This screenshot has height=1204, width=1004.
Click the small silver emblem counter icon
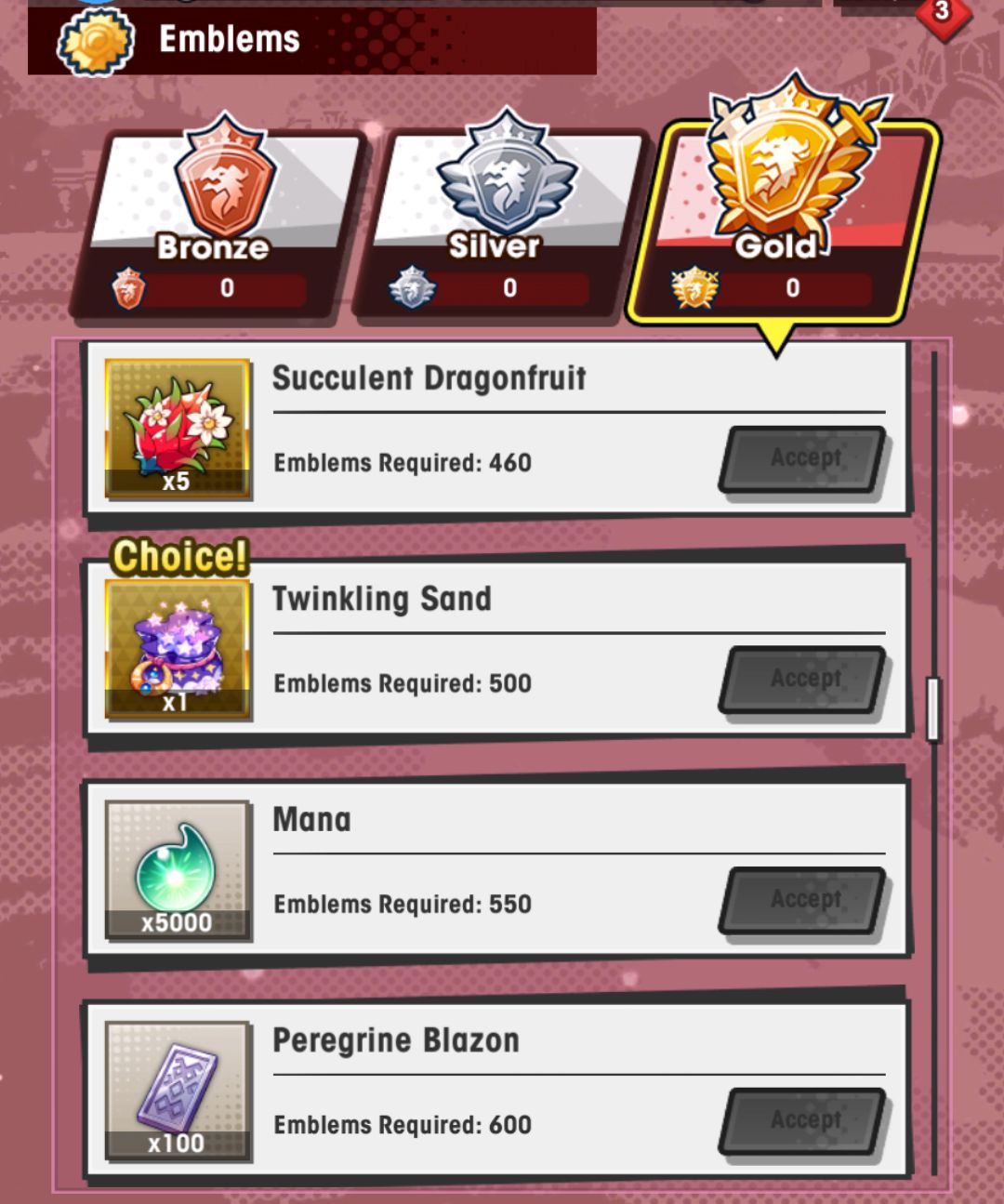click(x=412, y=287)
